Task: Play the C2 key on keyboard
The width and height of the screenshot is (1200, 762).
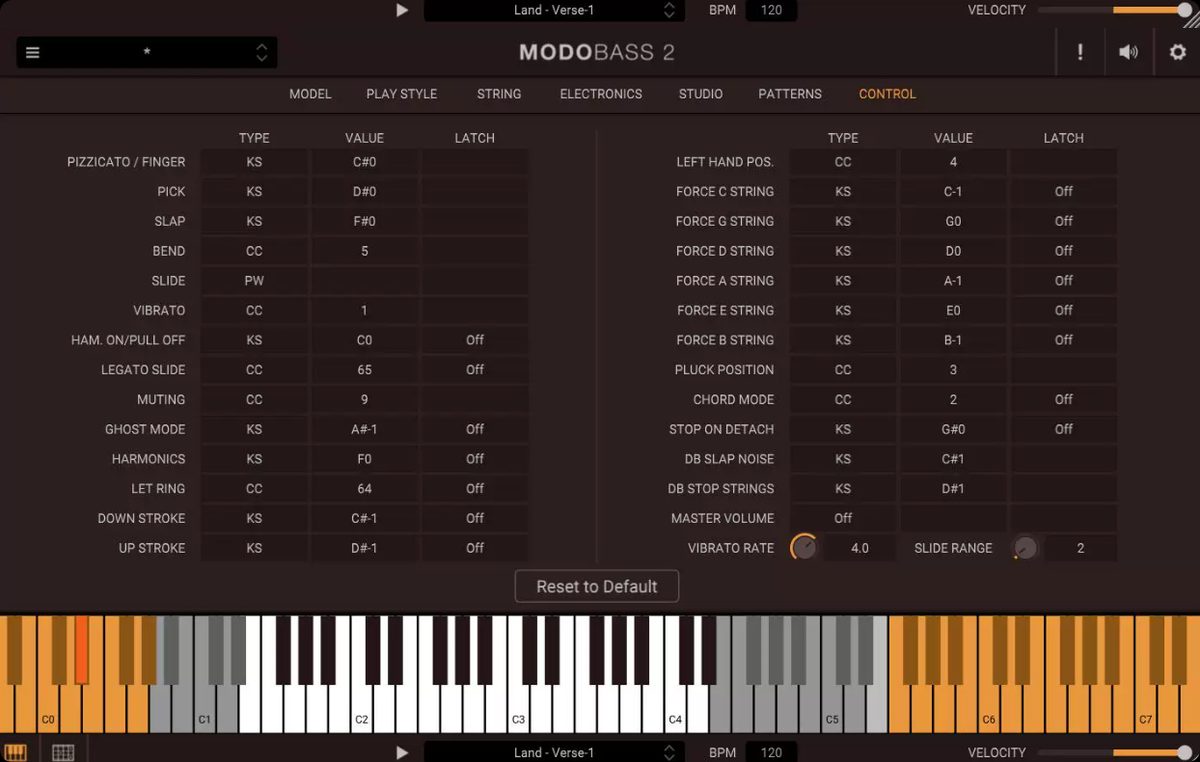Action: tap(362, 710)
